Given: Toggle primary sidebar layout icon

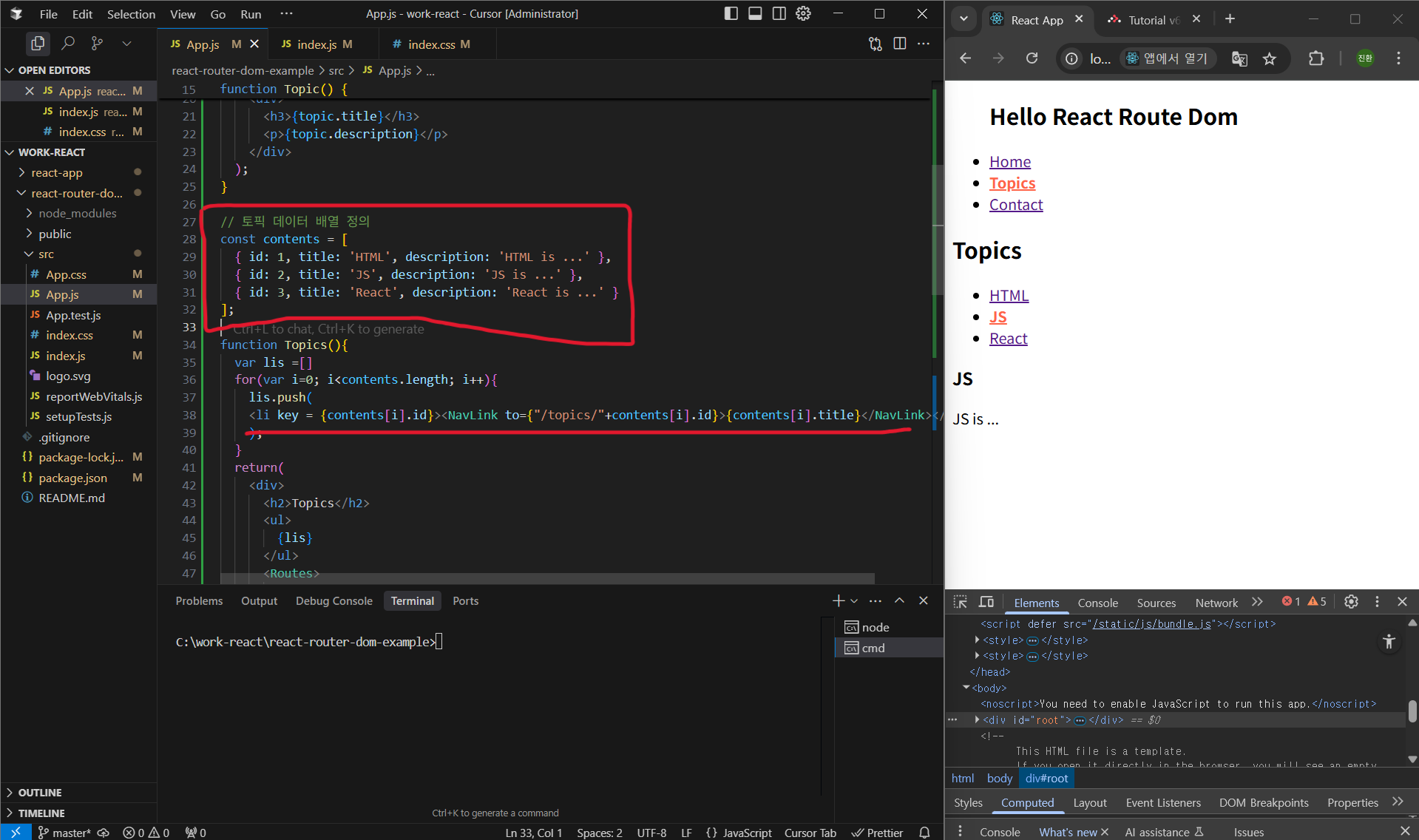Looking at the screenshot, I should point(731,13).
